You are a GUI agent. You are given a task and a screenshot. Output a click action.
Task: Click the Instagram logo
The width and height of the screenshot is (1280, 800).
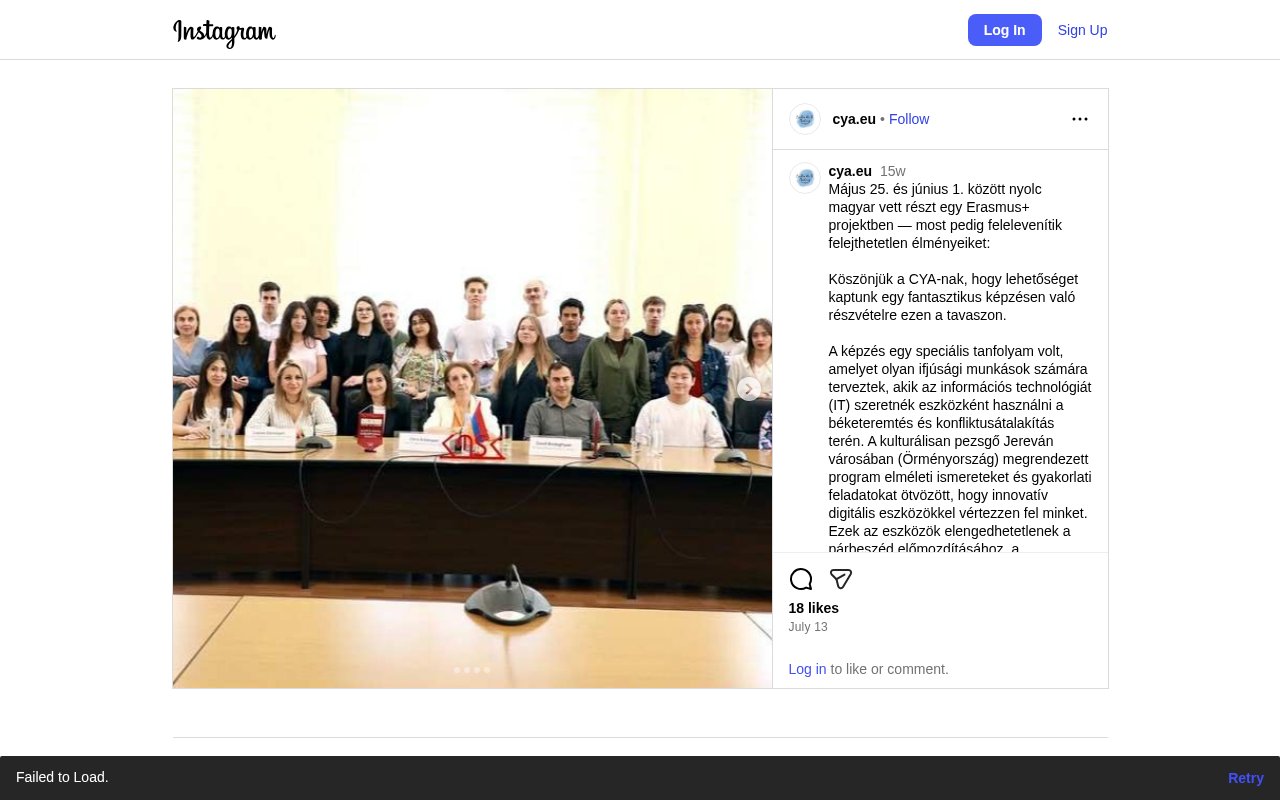(224, 32)
